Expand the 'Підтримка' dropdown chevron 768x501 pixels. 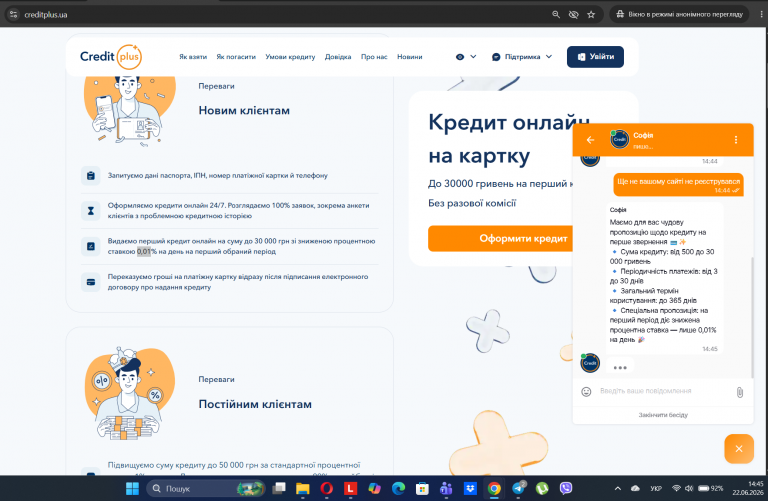tap(549, 57)
